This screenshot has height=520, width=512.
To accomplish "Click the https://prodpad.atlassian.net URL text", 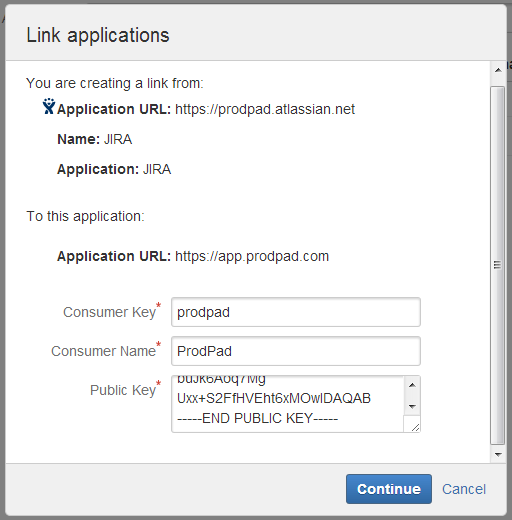I will pyautogui.click(x=265, y=109).
